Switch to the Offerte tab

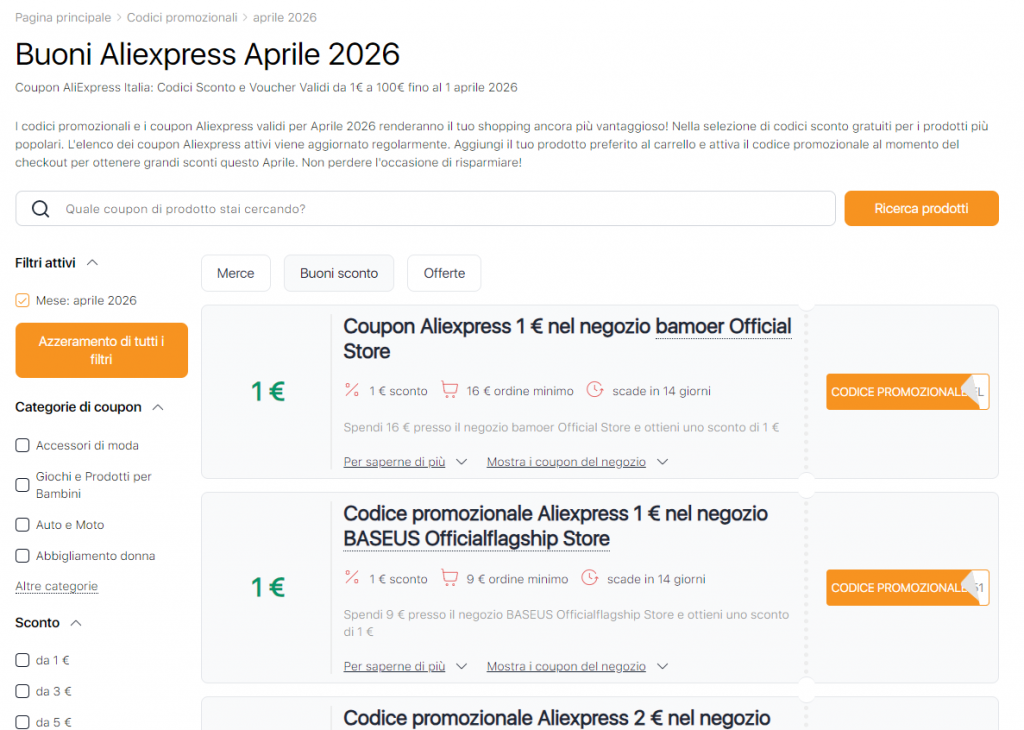[x=444, y=272]
